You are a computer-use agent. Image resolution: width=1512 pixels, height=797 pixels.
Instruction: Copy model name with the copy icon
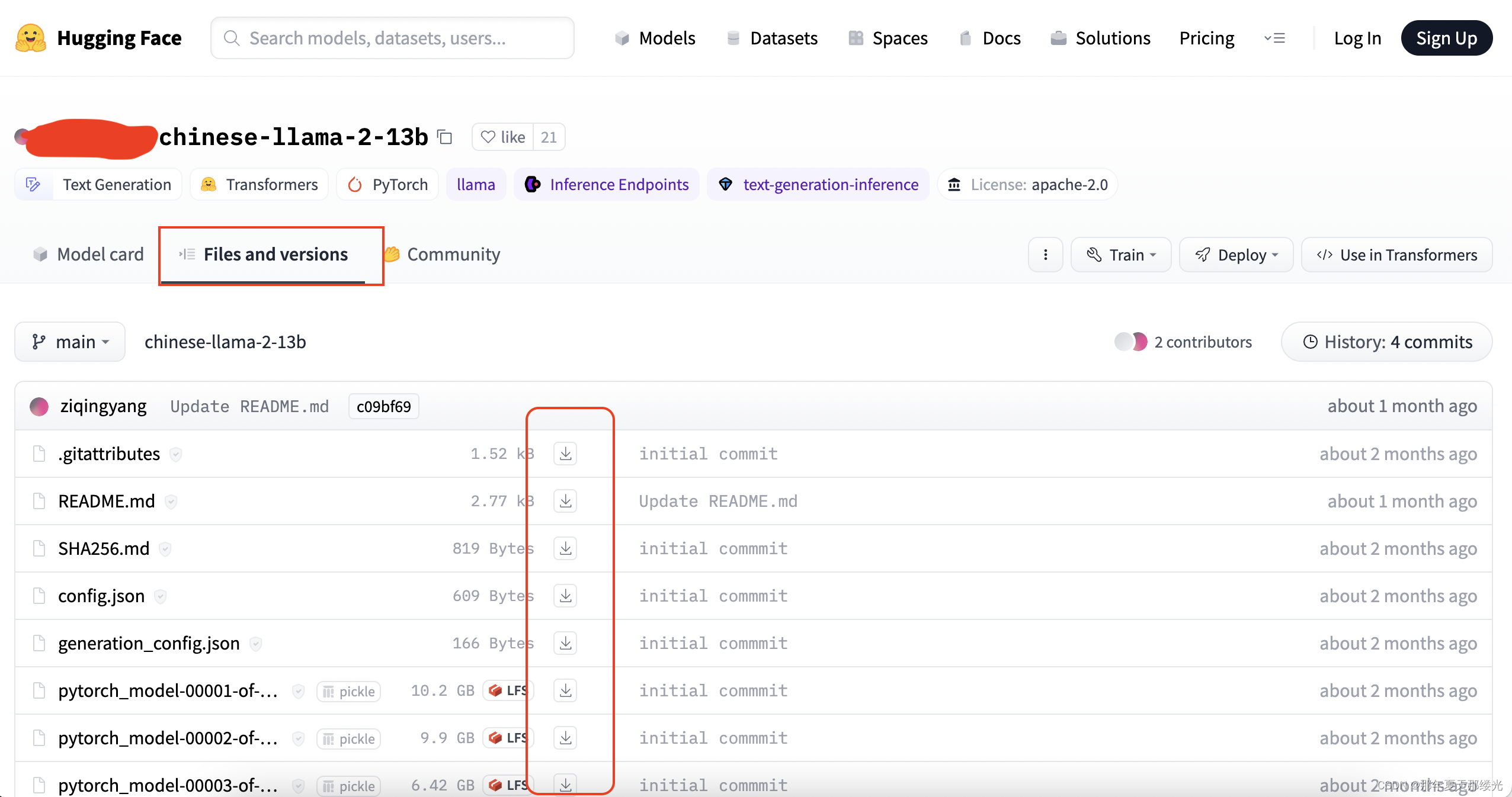coord(444,137)
